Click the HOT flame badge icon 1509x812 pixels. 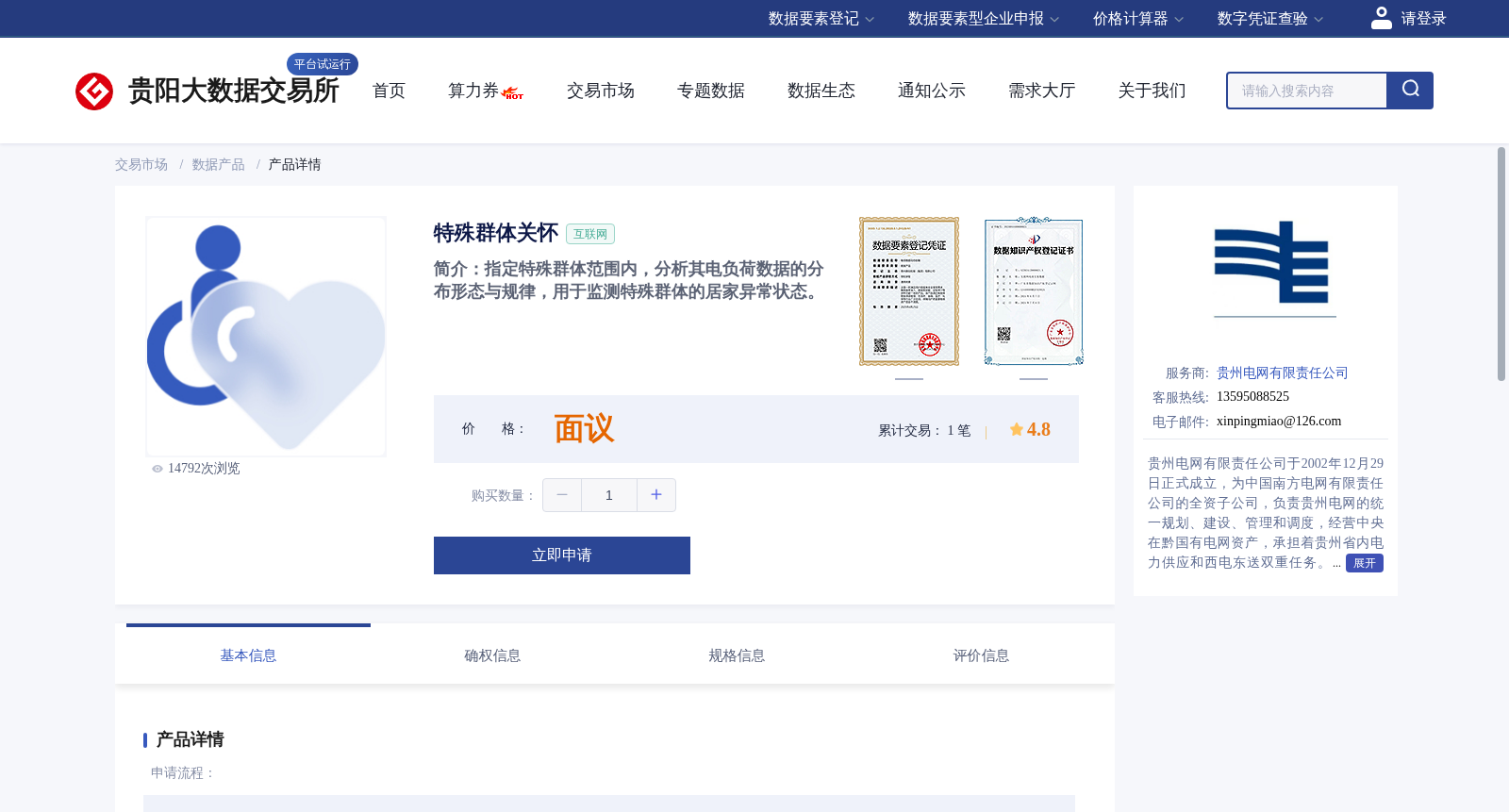[x=513, y=93]
